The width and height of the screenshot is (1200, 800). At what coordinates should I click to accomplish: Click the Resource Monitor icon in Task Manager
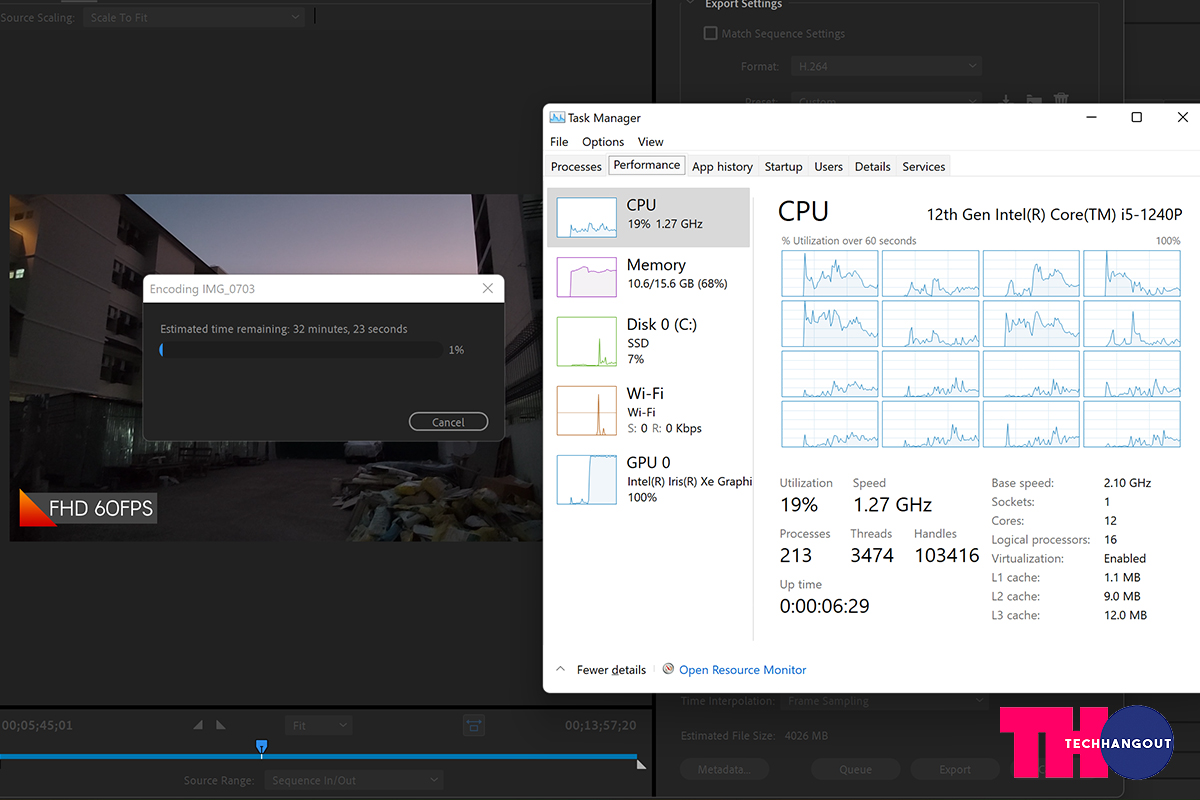(x=668, y=669)
